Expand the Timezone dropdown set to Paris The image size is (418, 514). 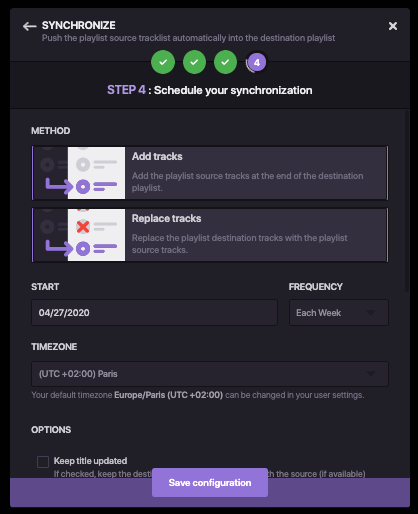tap(210, 374)
